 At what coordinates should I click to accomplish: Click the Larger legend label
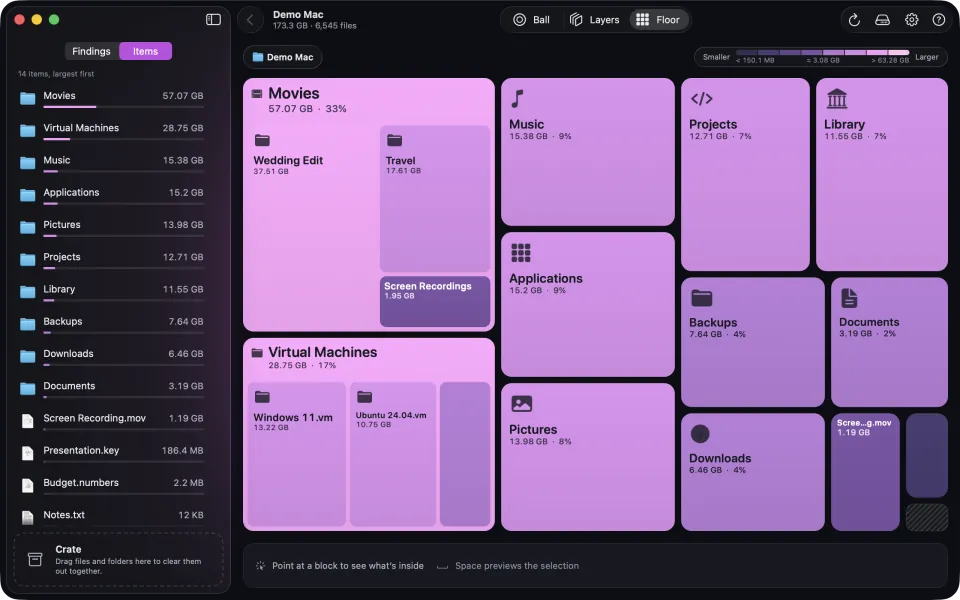(926, 57)
